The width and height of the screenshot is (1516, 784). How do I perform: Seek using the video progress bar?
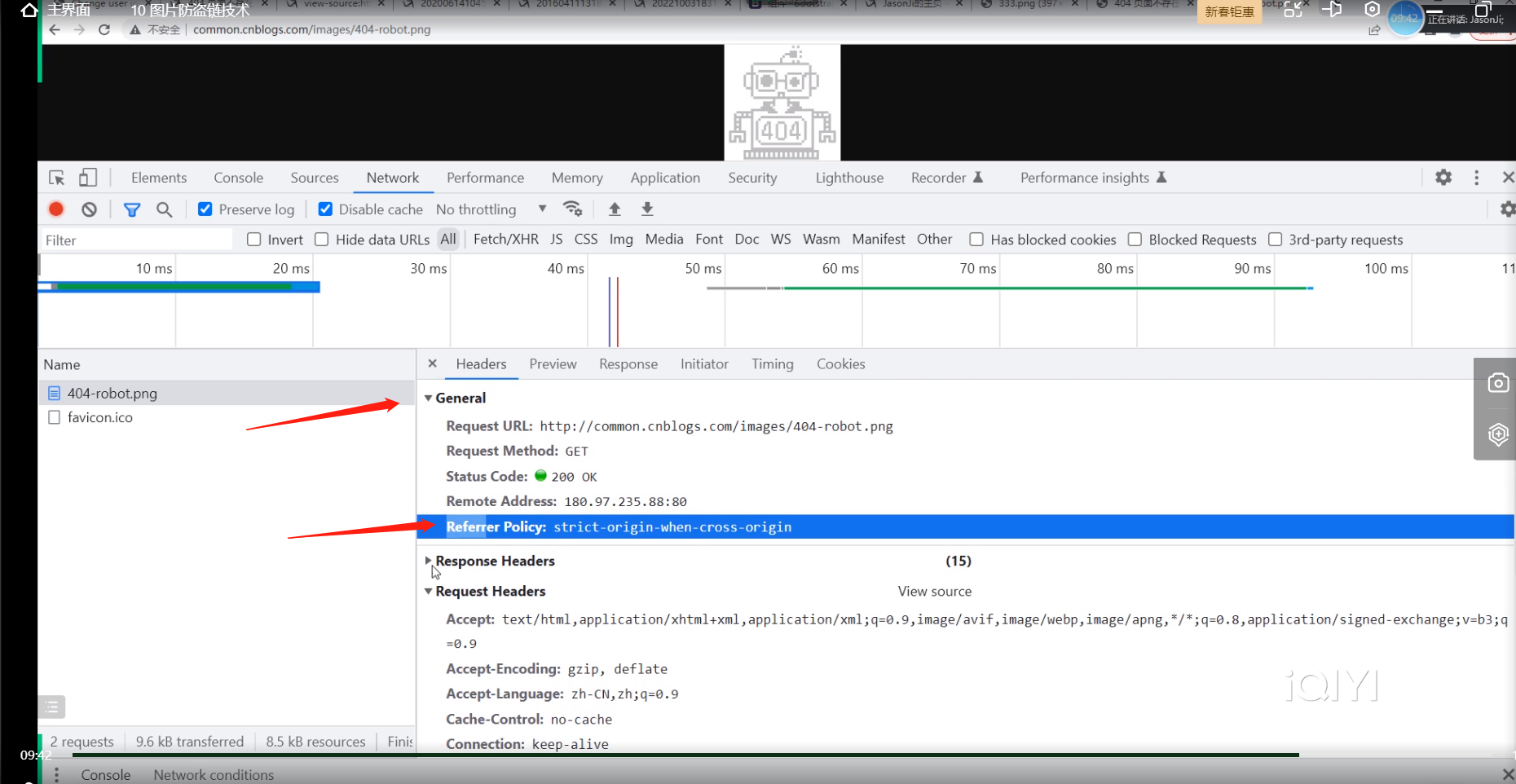coord(685,755)
